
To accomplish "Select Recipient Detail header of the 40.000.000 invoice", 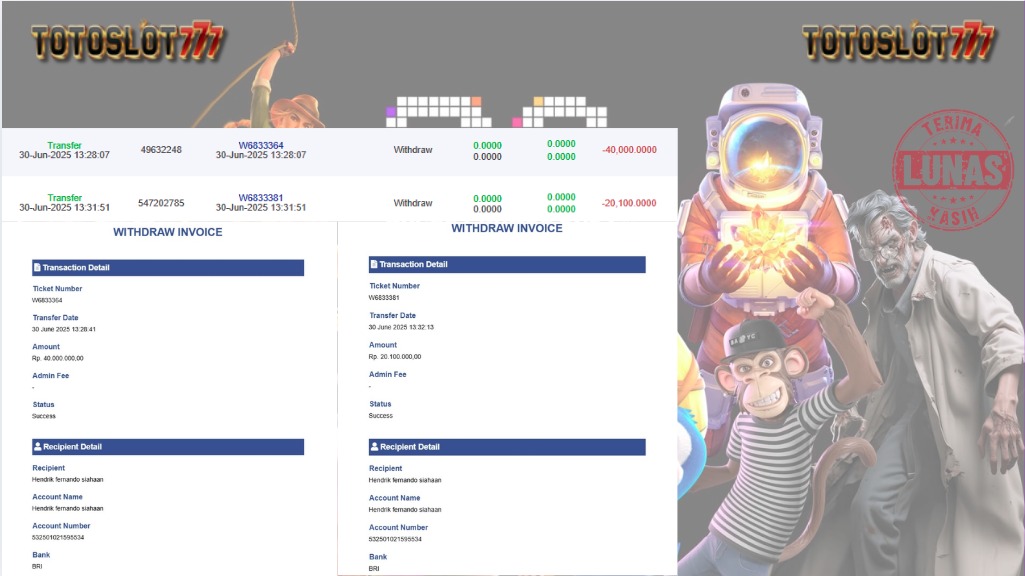I will tap(168, 447).
